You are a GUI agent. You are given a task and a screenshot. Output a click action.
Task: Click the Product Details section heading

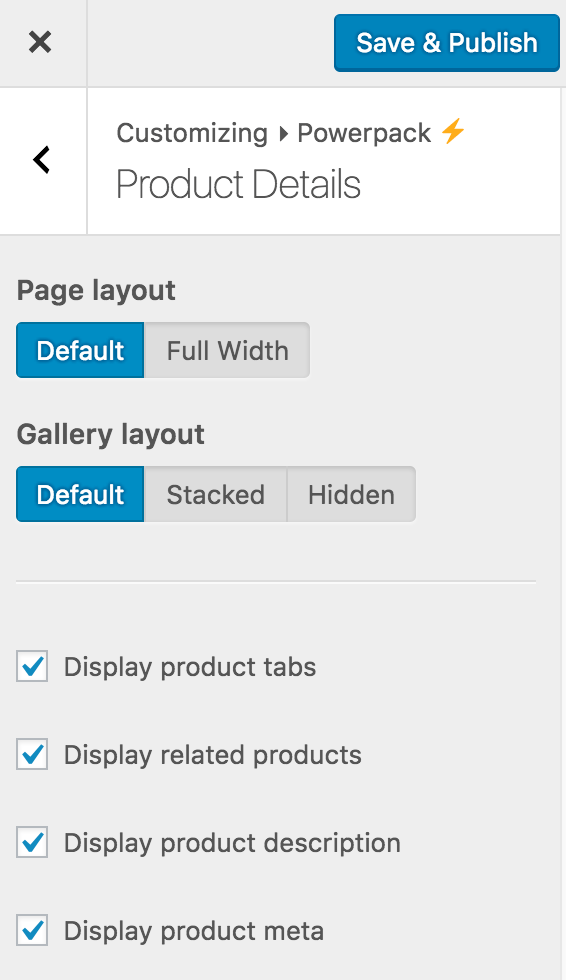[239, 184]
